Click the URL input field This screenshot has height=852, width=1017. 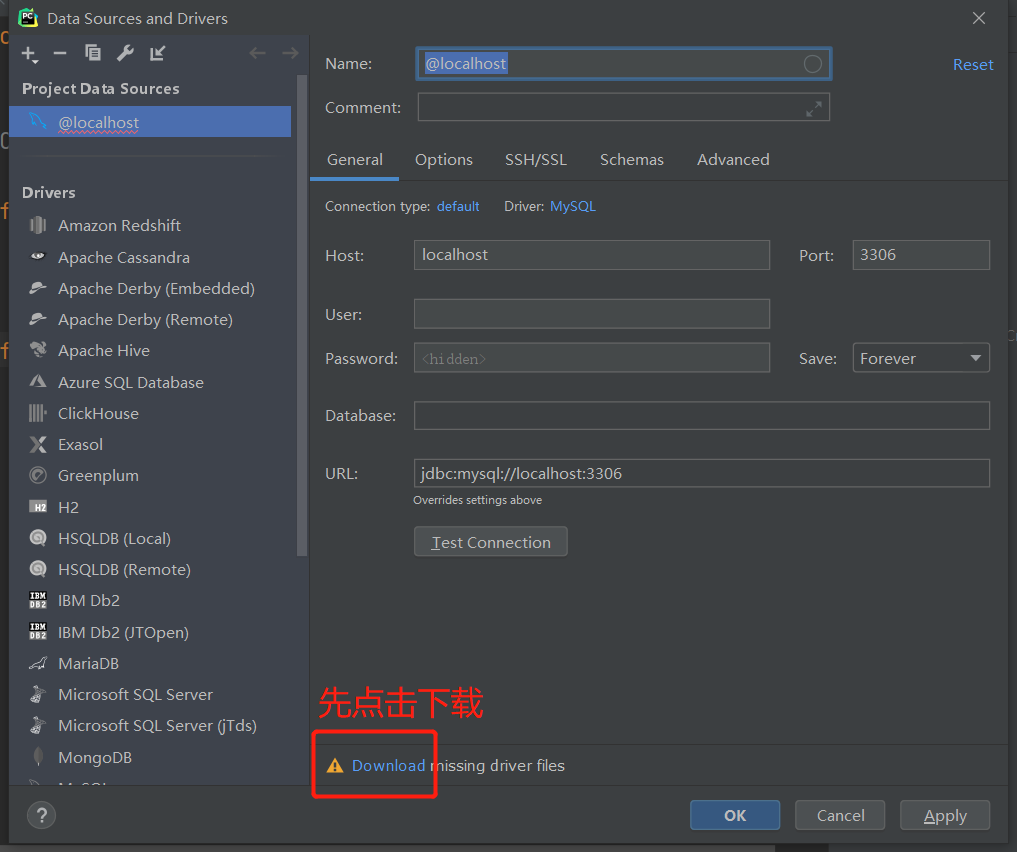coord(702,473)
